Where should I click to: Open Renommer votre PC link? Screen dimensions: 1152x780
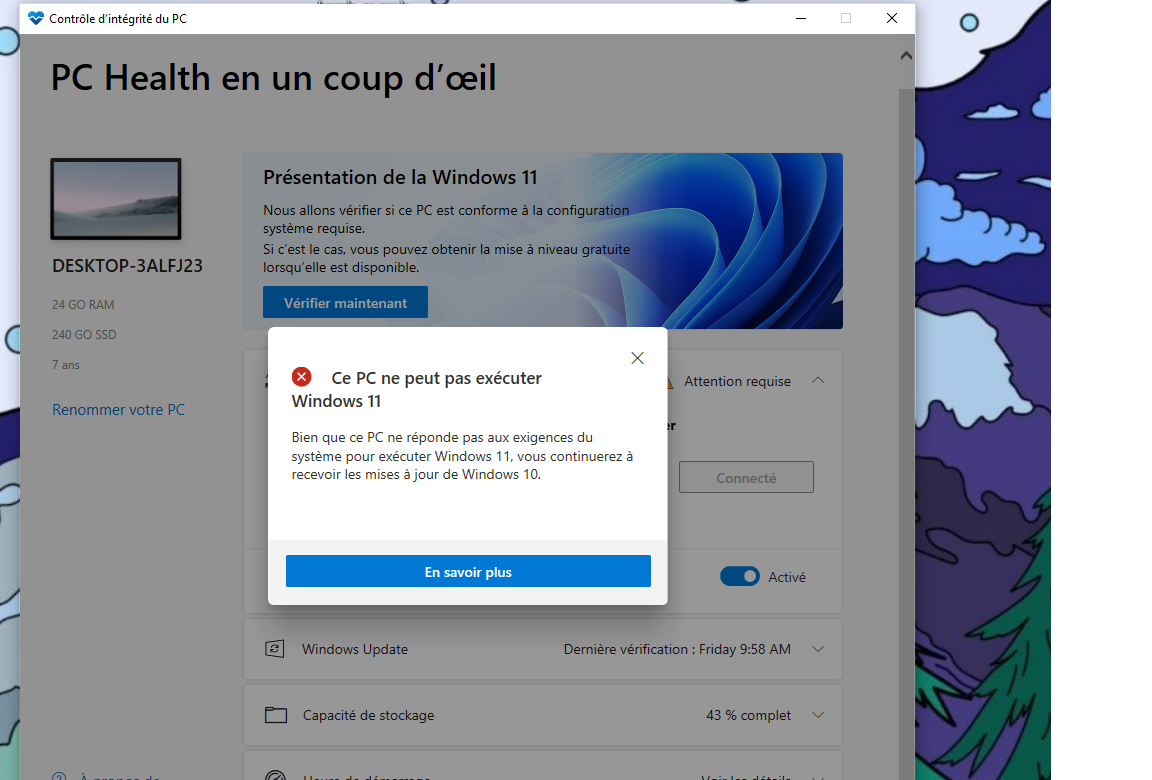click(x=118, y=410)
